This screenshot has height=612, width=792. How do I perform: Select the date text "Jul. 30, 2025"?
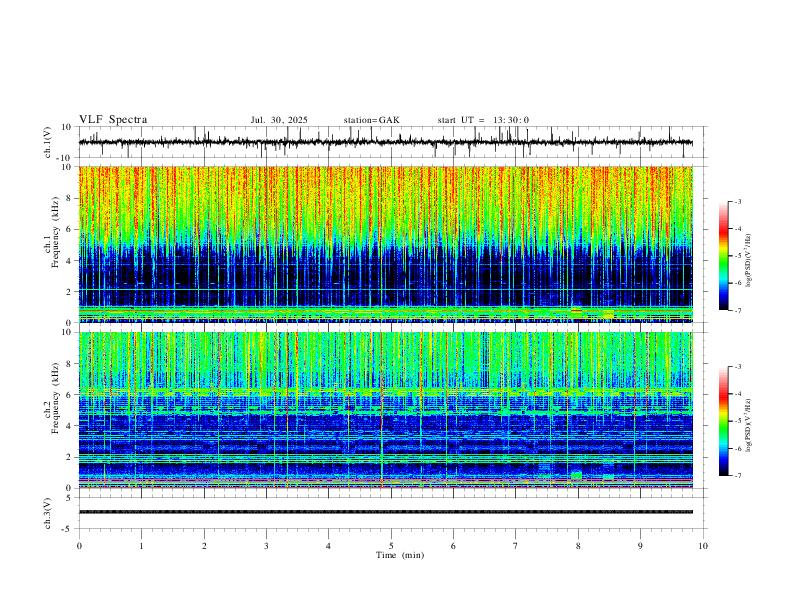pos(279,120)
